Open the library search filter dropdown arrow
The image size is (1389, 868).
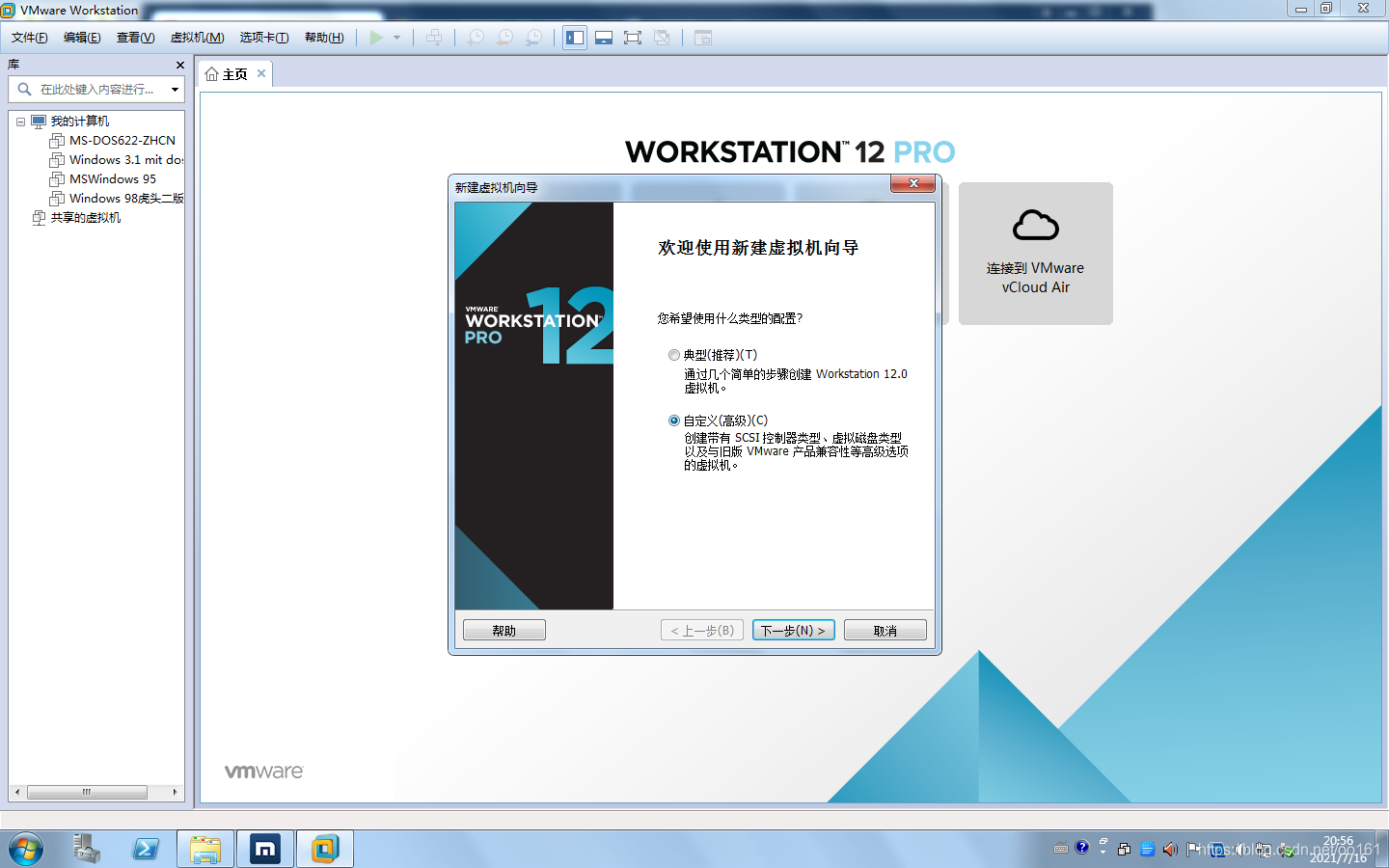pos(175,89)
